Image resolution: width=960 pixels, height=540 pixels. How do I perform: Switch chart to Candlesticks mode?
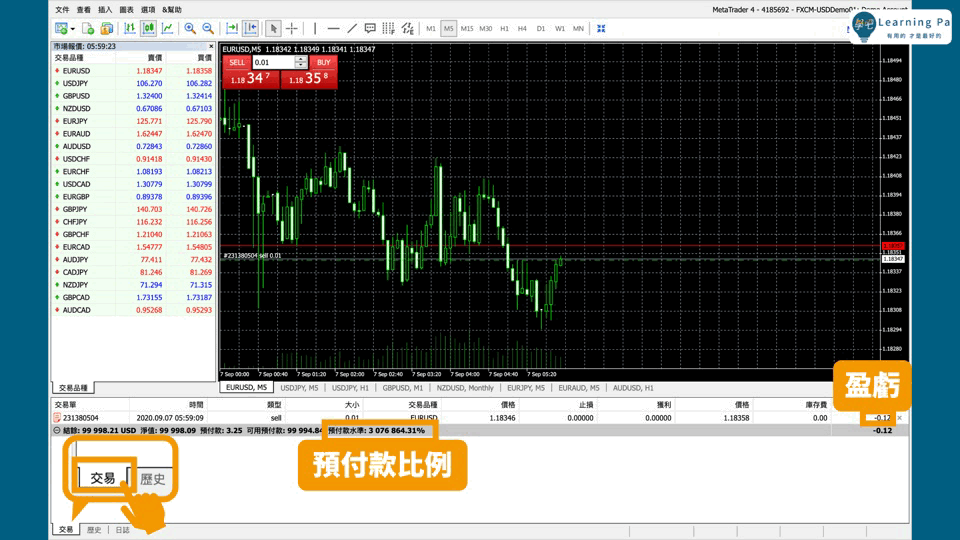148,28
